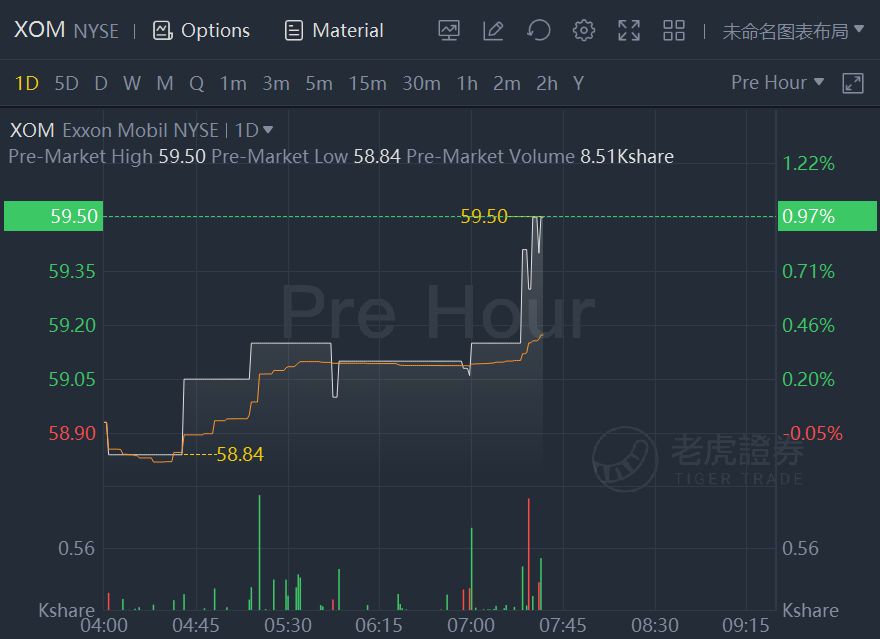This screenshot has width=880, height=639.
Task: Select the 2m interval
Action: coord(507,84)
